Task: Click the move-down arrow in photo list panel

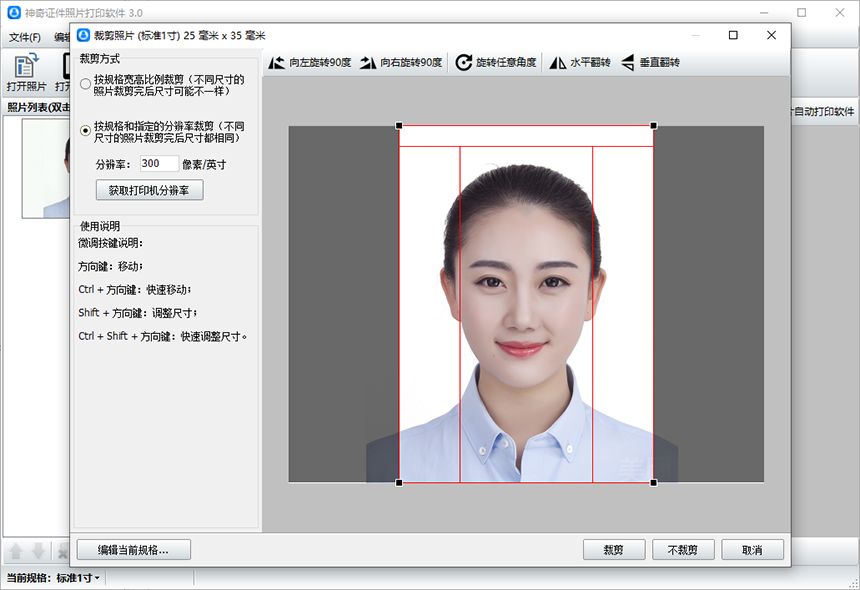Action: (36, 549)
